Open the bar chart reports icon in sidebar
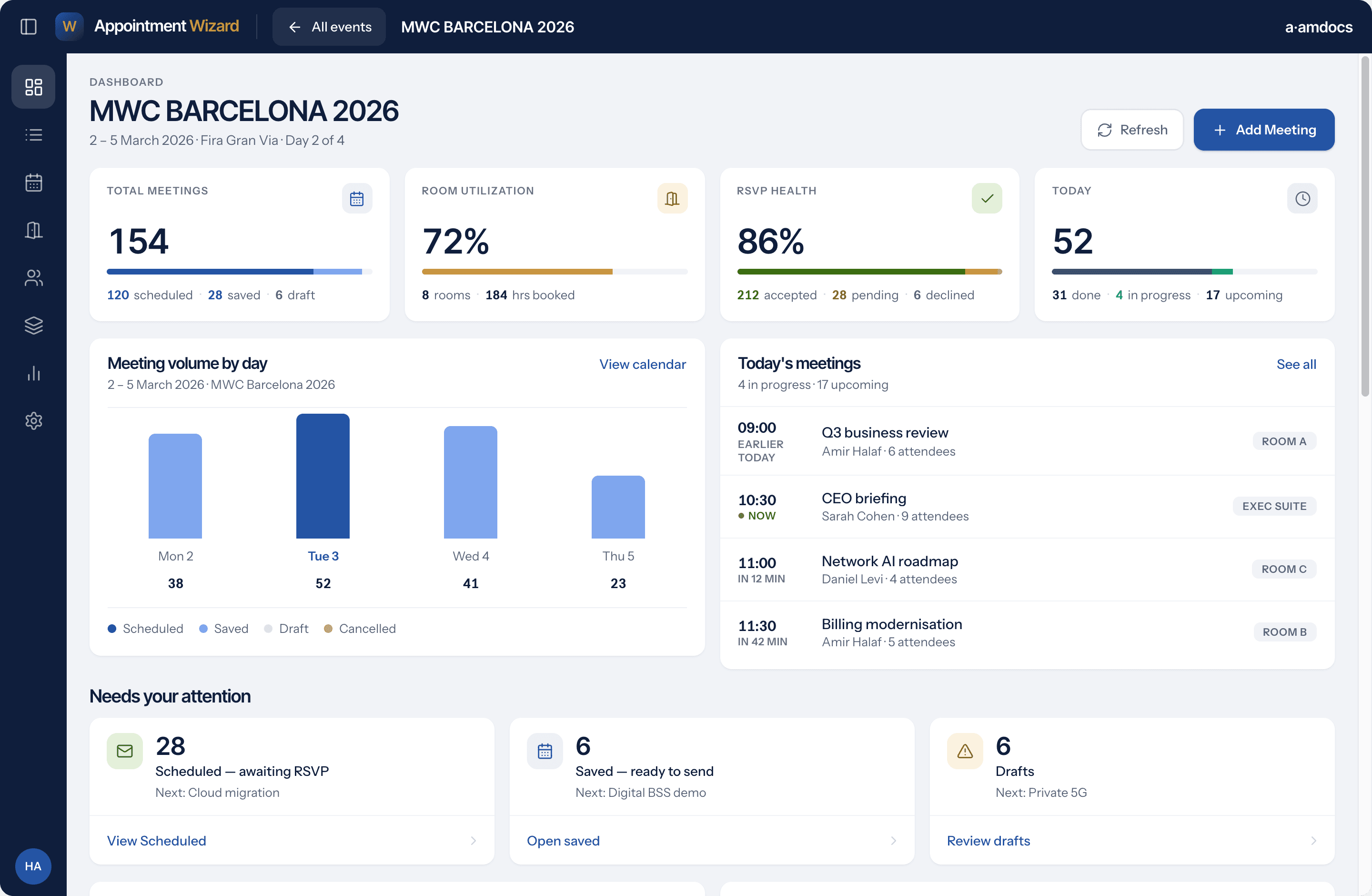This screenshot has width=1372, height=896. pos(33,373)
